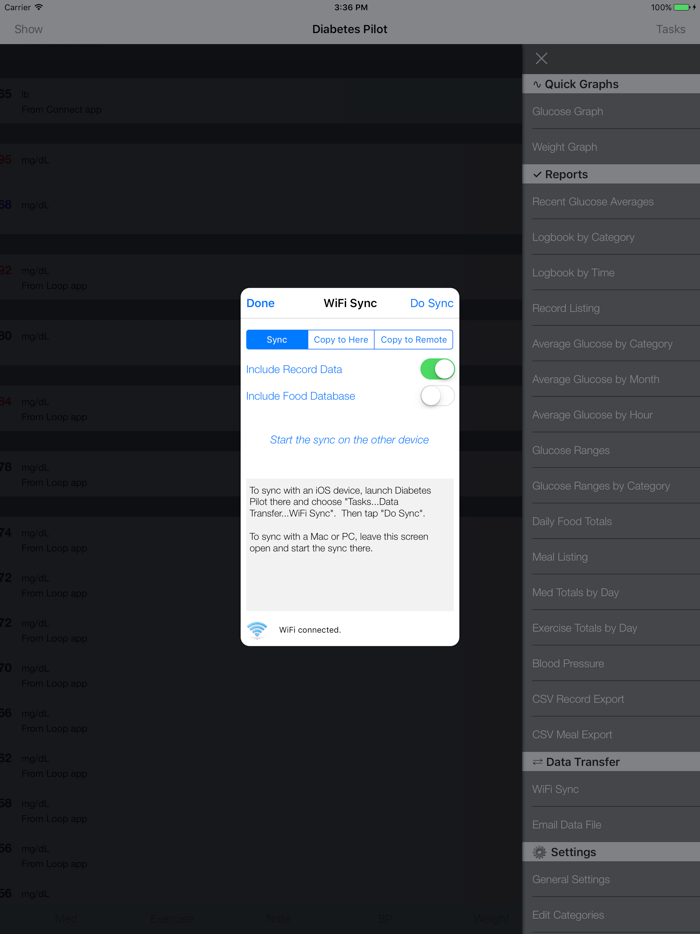
Task: Tap the Reports checkmark icon
Action: [537, 175]
